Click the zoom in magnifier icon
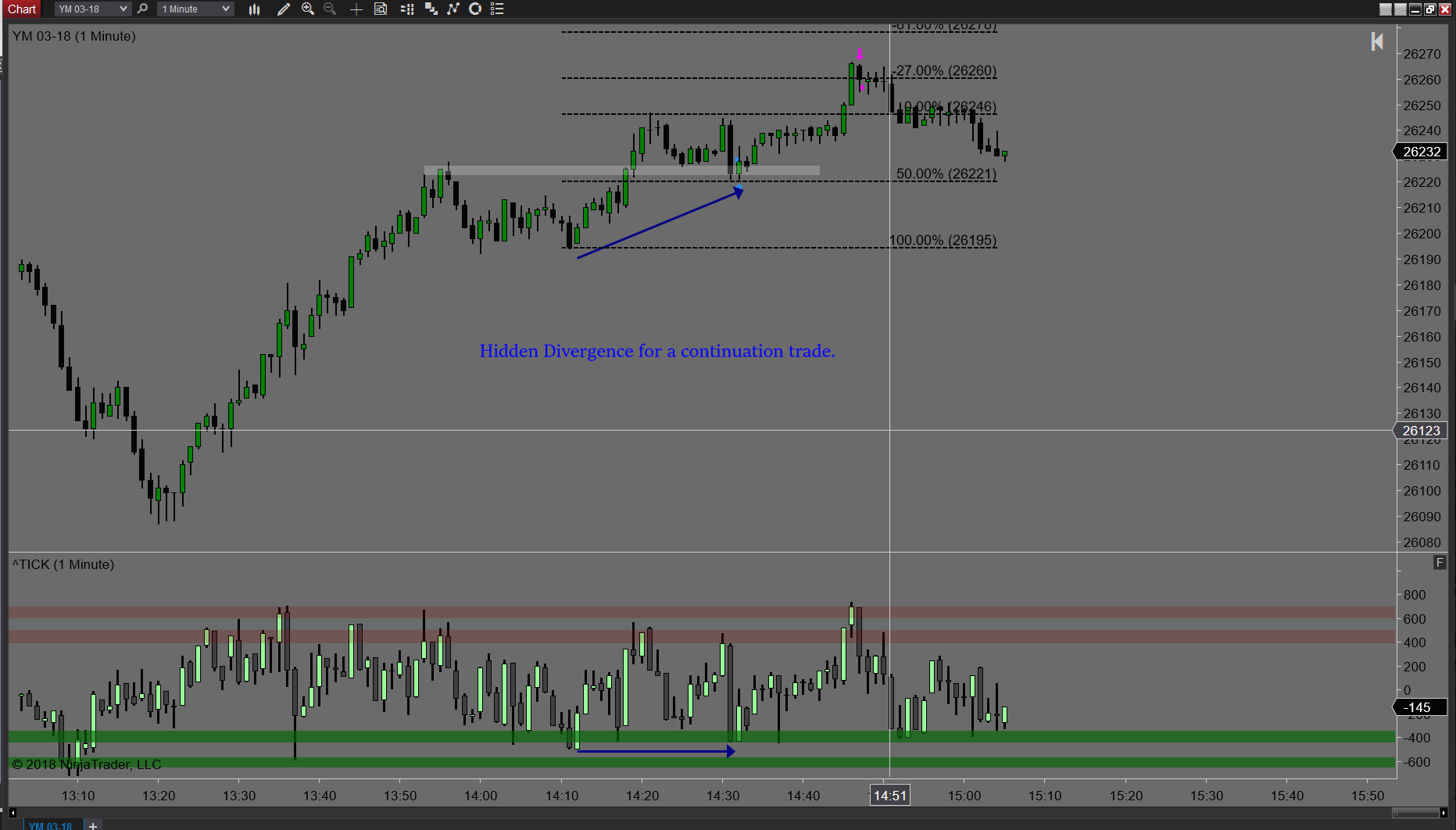Viewport: 1456px width, 830px height. [308, 9]
